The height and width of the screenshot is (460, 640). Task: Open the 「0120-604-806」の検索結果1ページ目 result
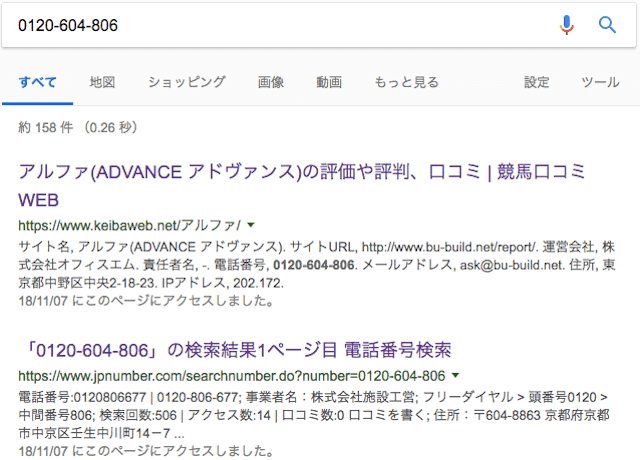[x=238, y=350]
